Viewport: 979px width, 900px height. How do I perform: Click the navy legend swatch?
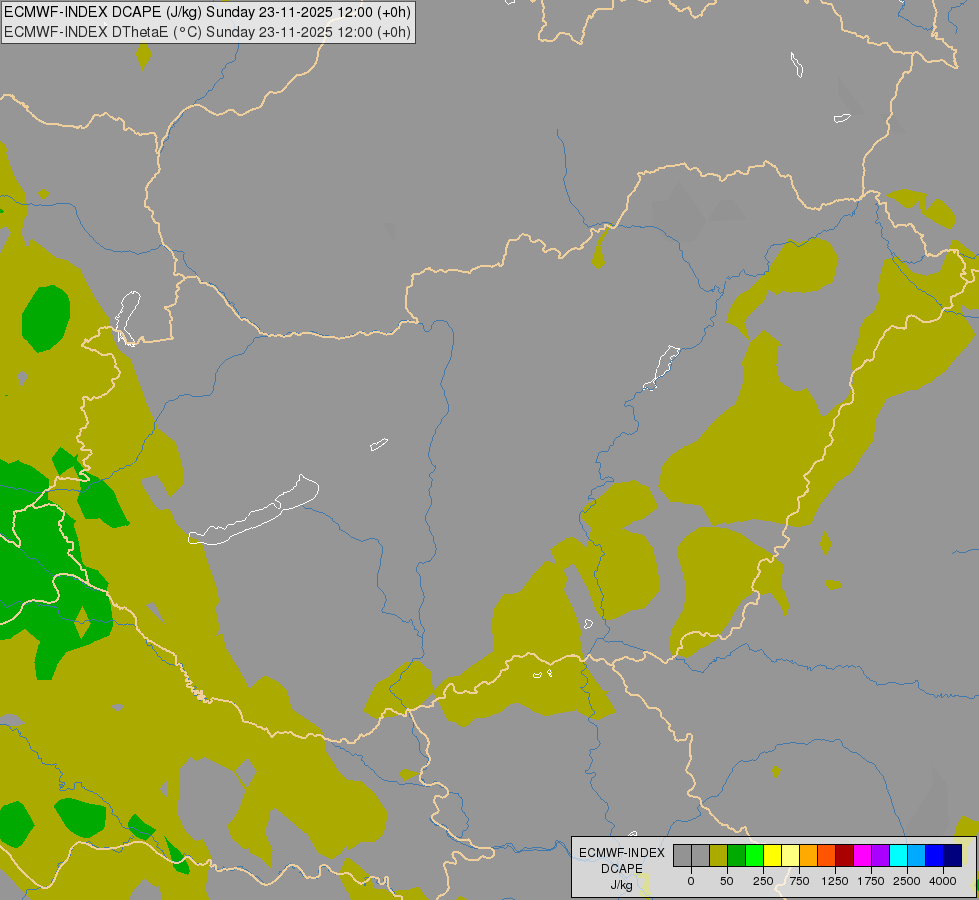[x=953, y=856]
